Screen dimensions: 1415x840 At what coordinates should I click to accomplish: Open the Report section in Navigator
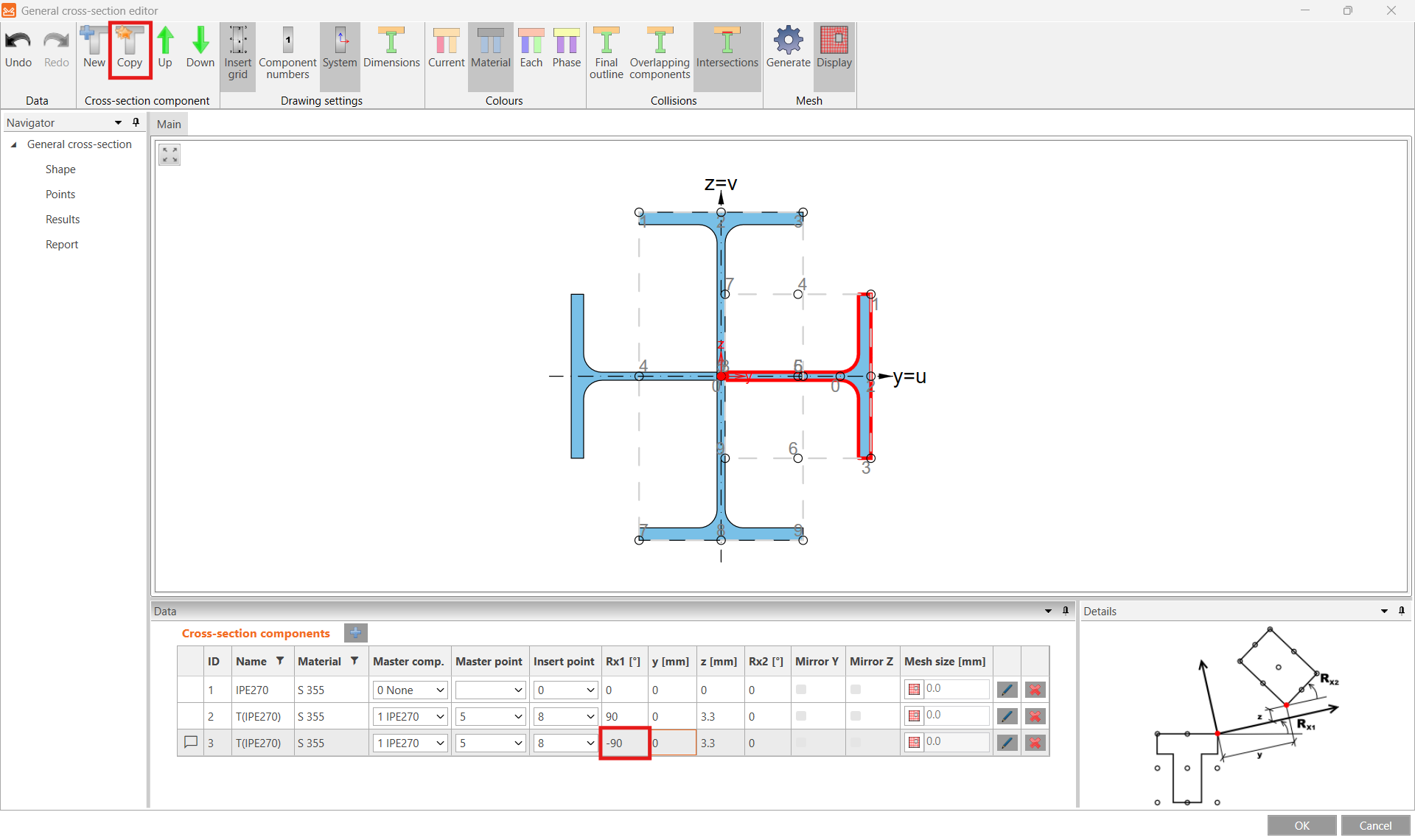(x=62, y=244)
